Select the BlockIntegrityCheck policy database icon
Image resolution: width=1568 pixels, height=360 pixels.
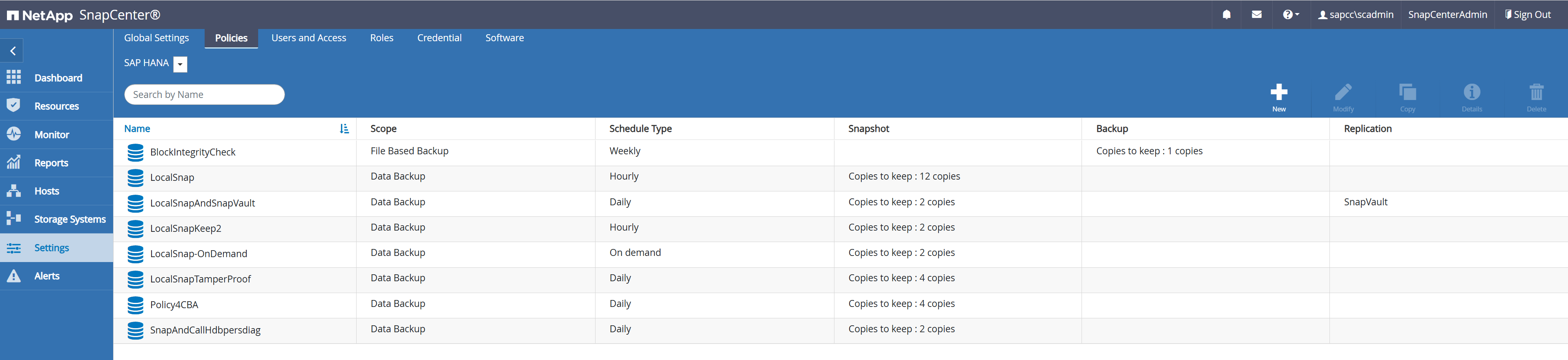pos(135,152)
